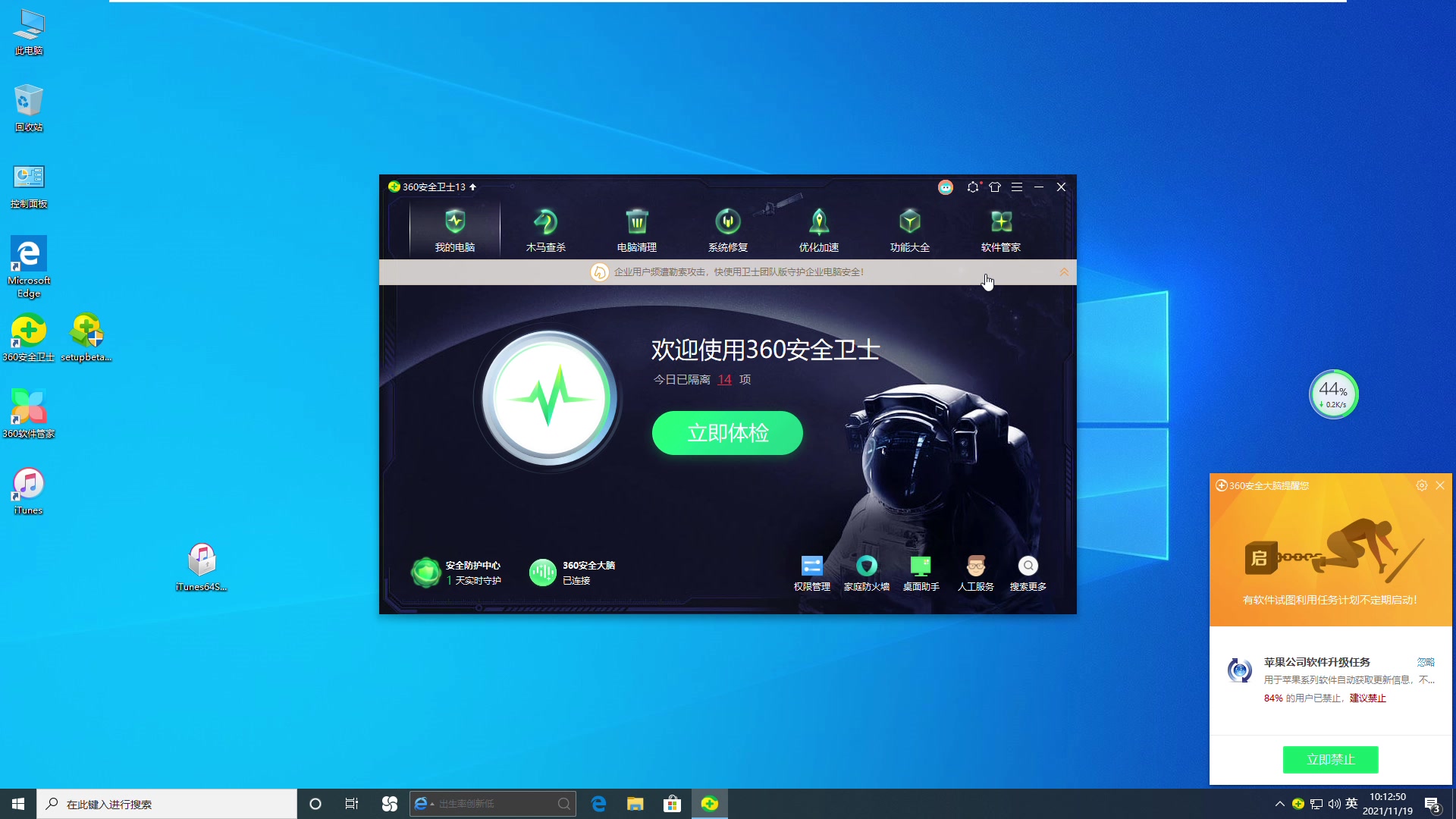Select 360安全卫士 desktop shortcut
The width and height of the screenshot is (1456, 819).
tap(29, 338)
